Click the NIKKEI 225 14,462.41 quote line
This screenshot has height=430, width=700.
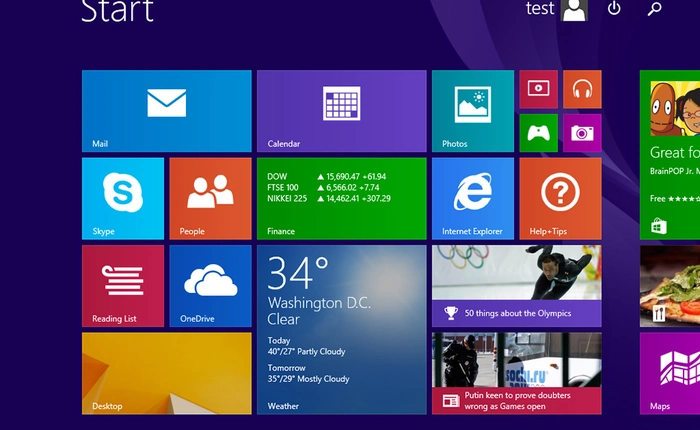(329, 198)
